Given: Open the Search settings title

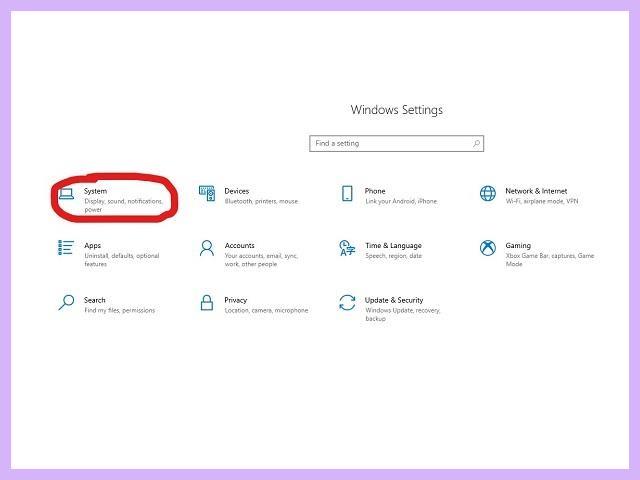Looking at the screenshot, I should point(95,300).
